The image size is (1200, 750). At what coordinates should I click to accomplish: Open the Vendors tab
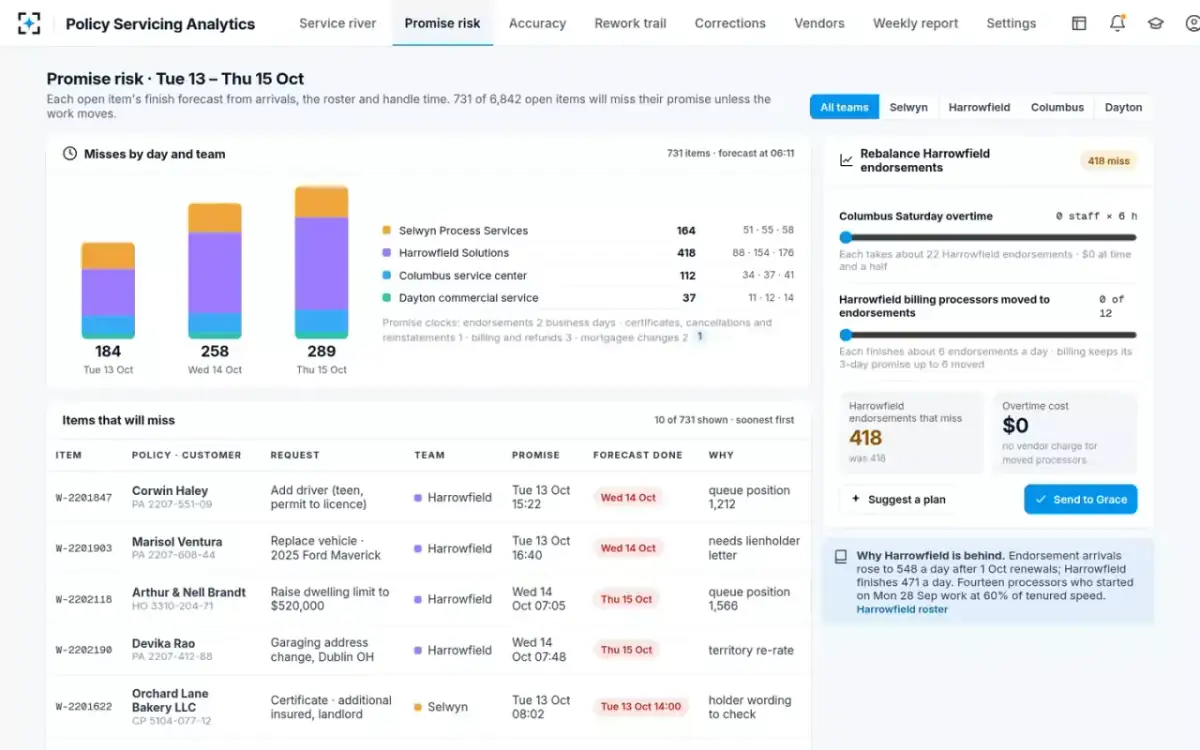[x=819, y=23]
